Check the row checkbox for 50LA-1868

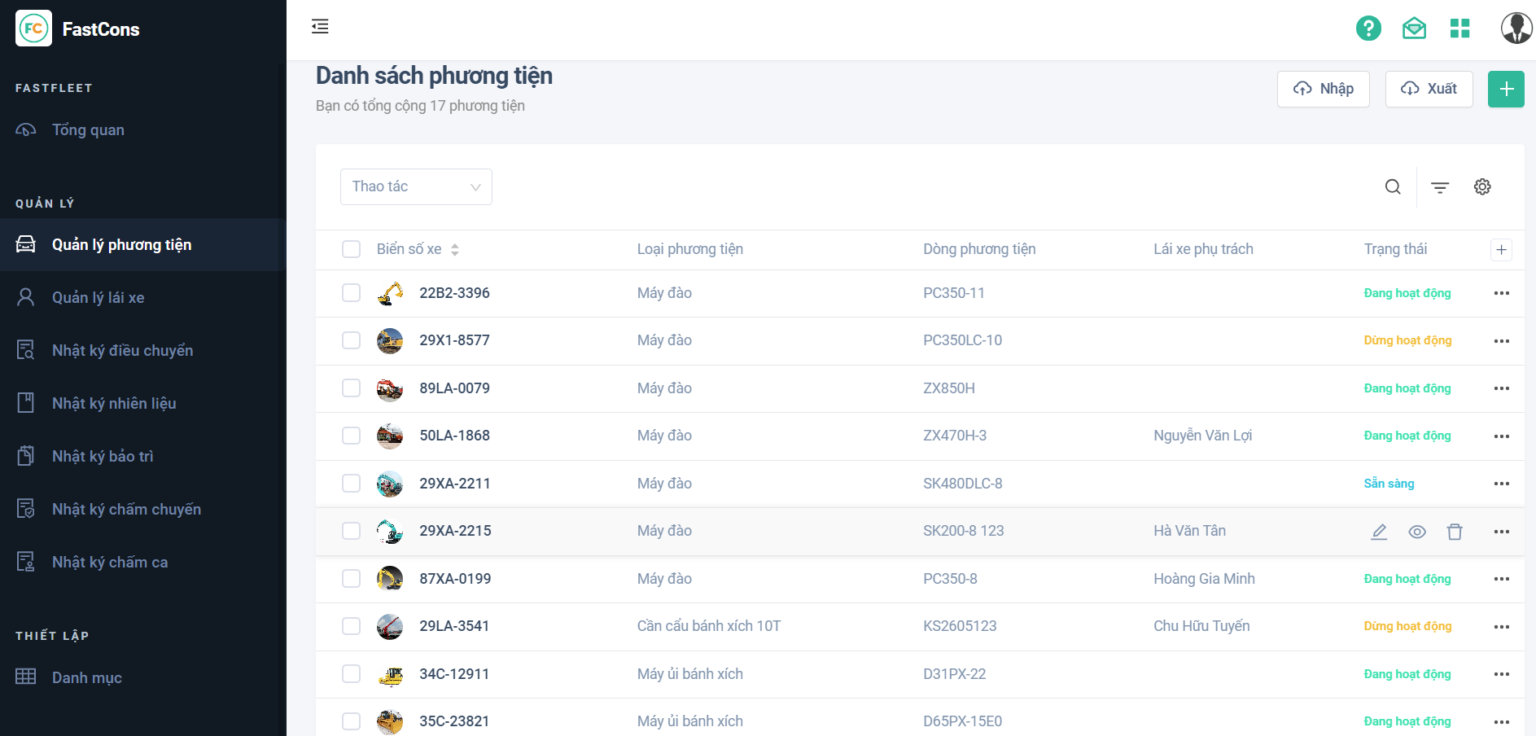[351, 436]
